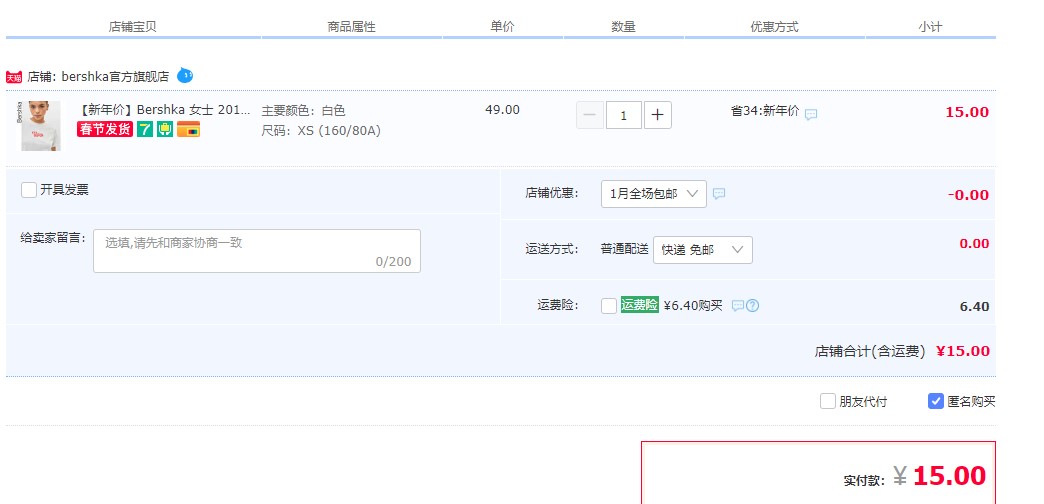The image size is (1044, 504).
Task: Click the 省34:新年价 discount text
Action: pyautogui.click(x=765, y=111)
